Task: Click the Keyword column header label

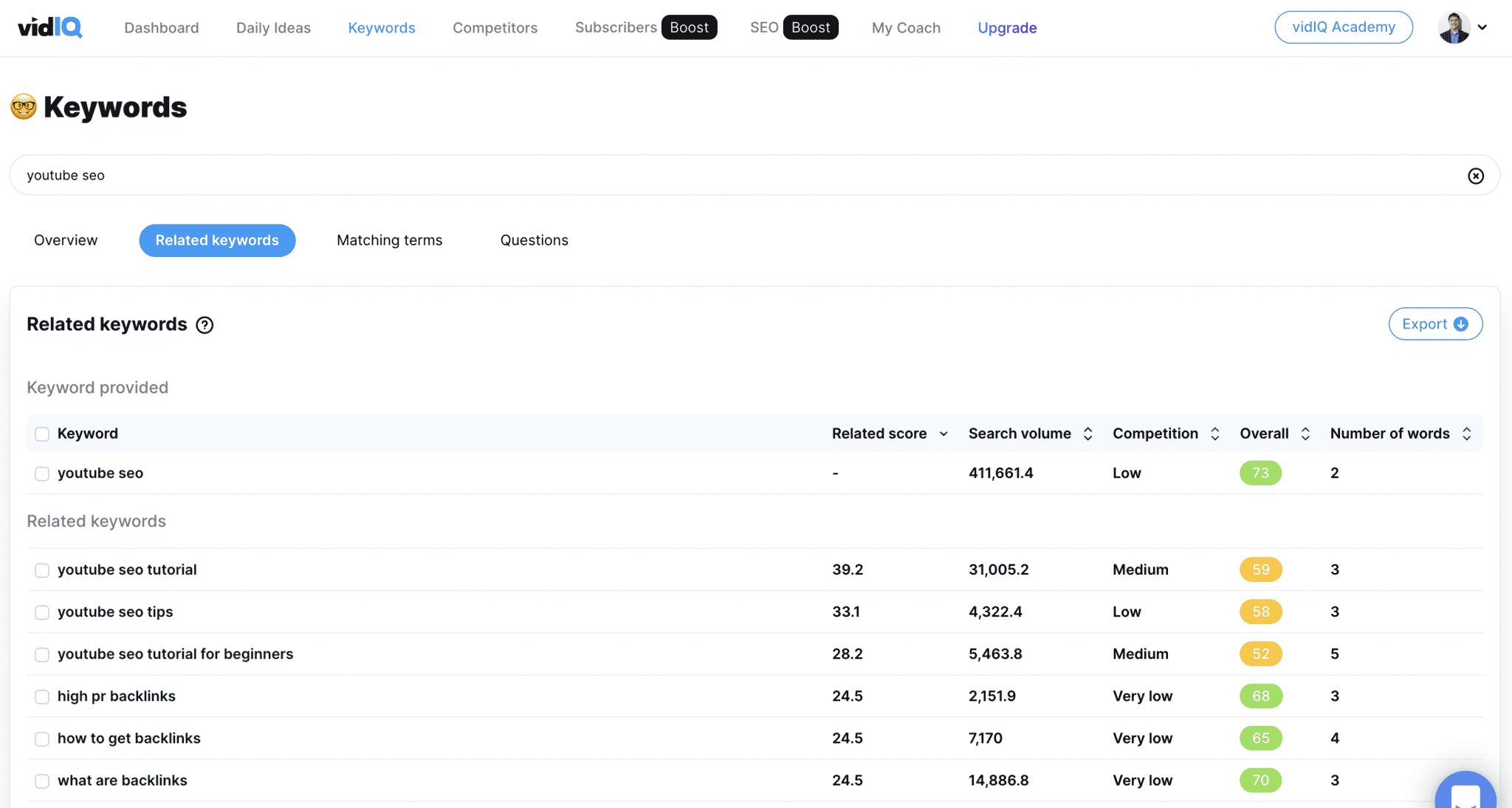Action: [x=88, y=434]
